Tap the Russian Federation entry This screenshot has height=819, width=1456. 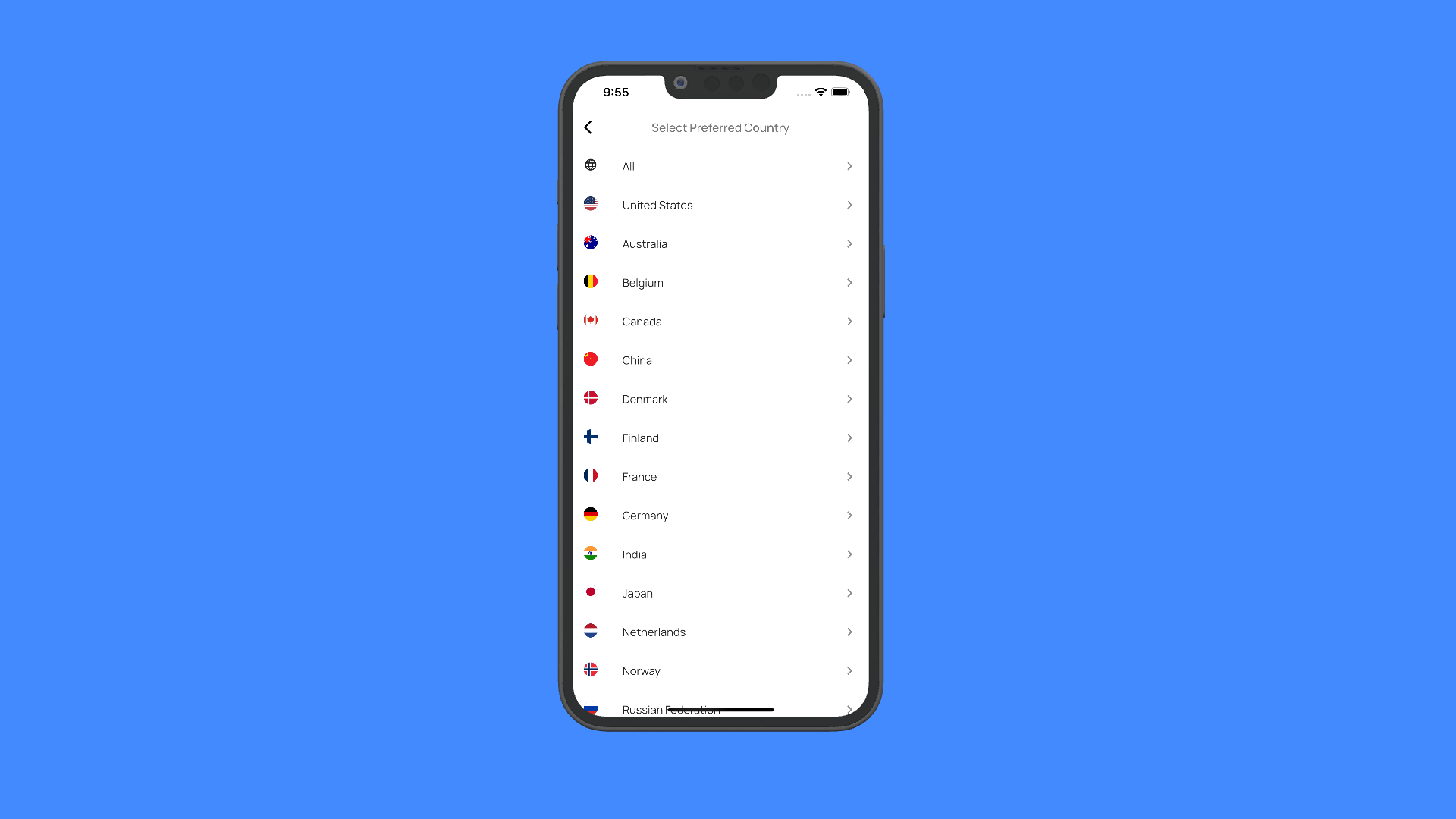tap(718, 709)
